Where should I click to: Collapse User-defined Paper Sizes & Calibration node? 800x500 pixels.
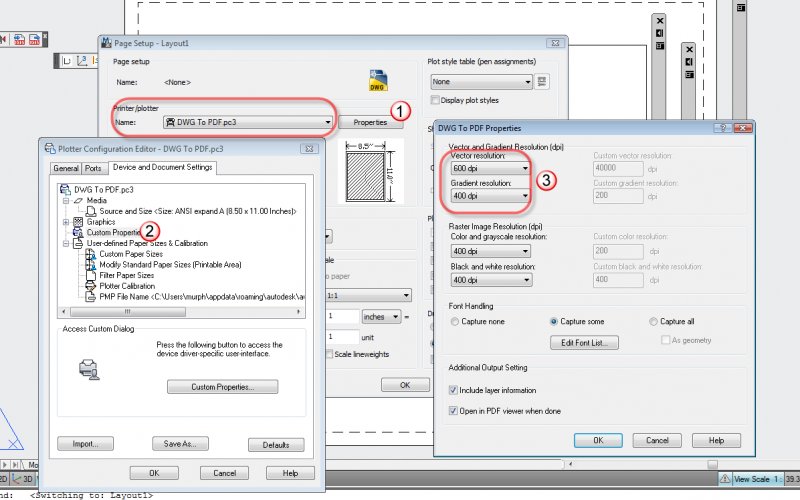[66, 244]
